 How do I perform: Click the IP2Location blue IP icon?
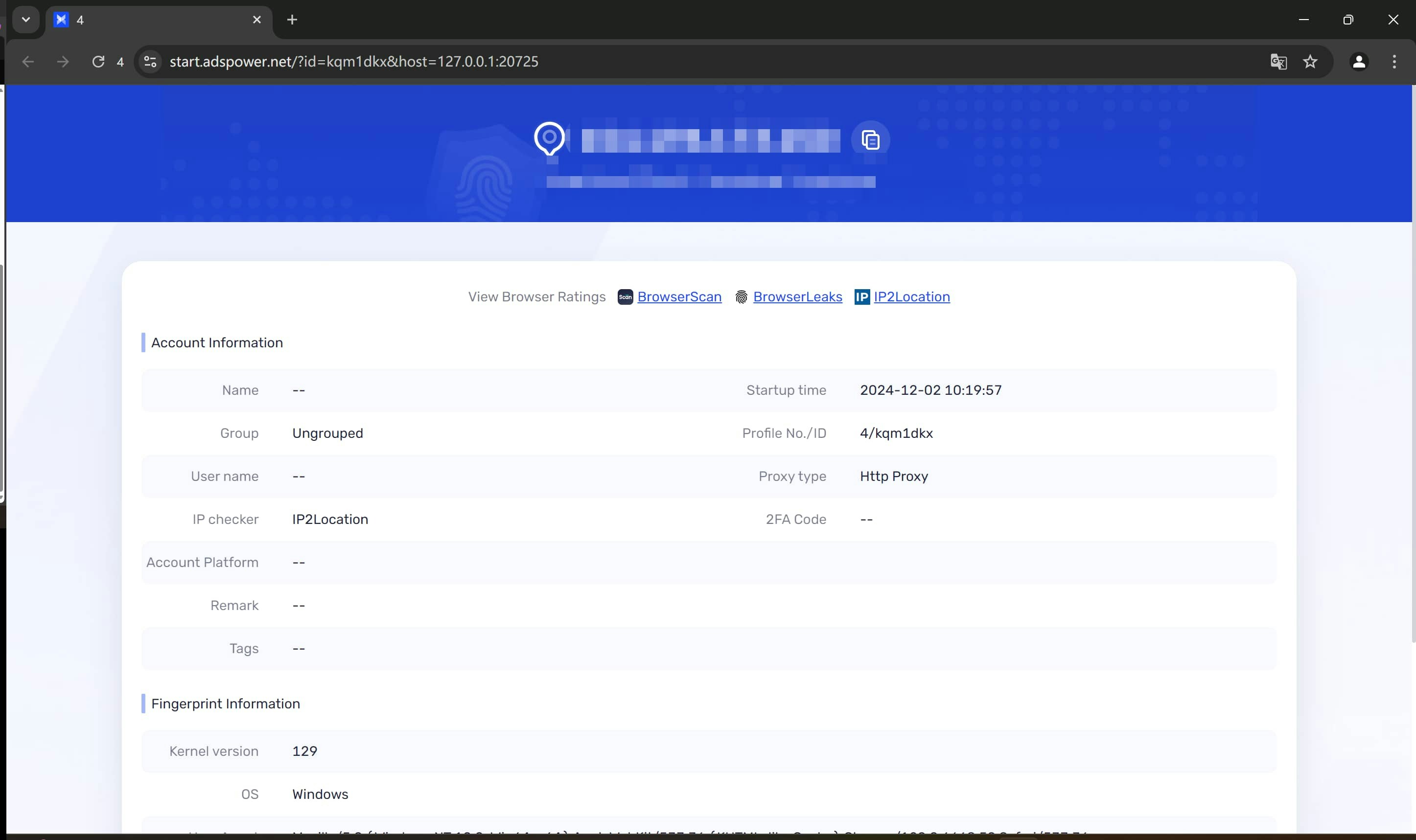point(862,297)
